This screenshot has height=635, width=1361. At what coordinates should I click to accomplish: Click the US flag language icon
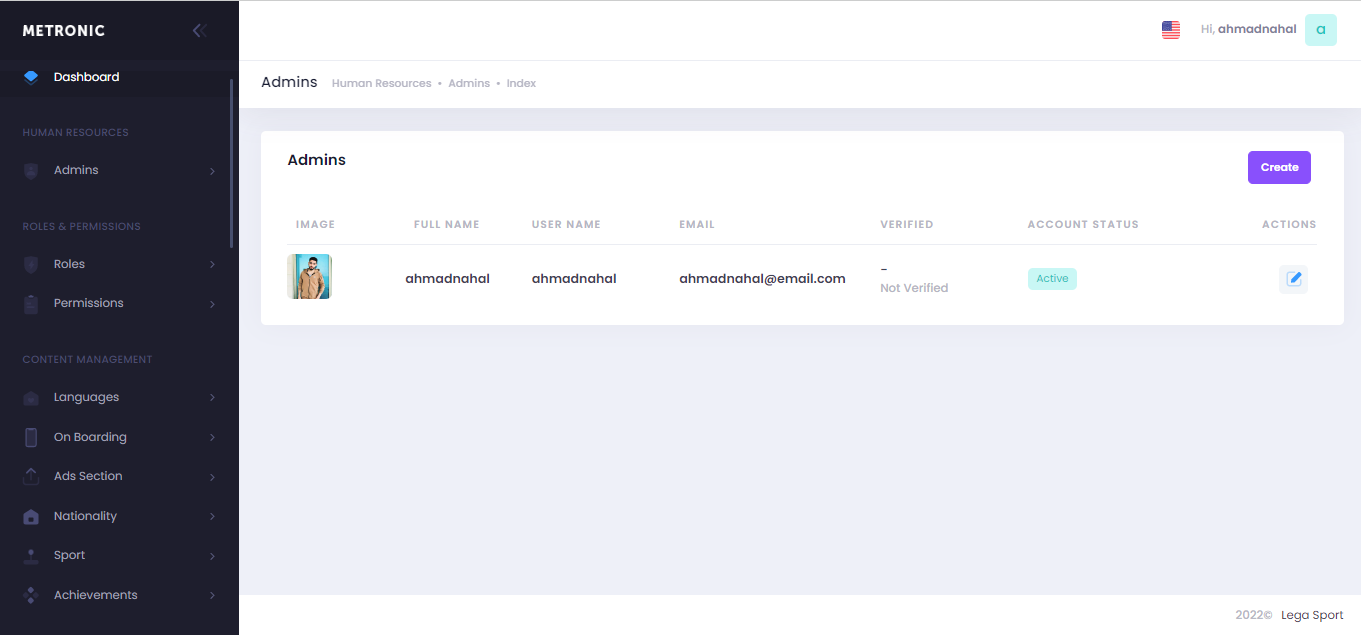1170,30
